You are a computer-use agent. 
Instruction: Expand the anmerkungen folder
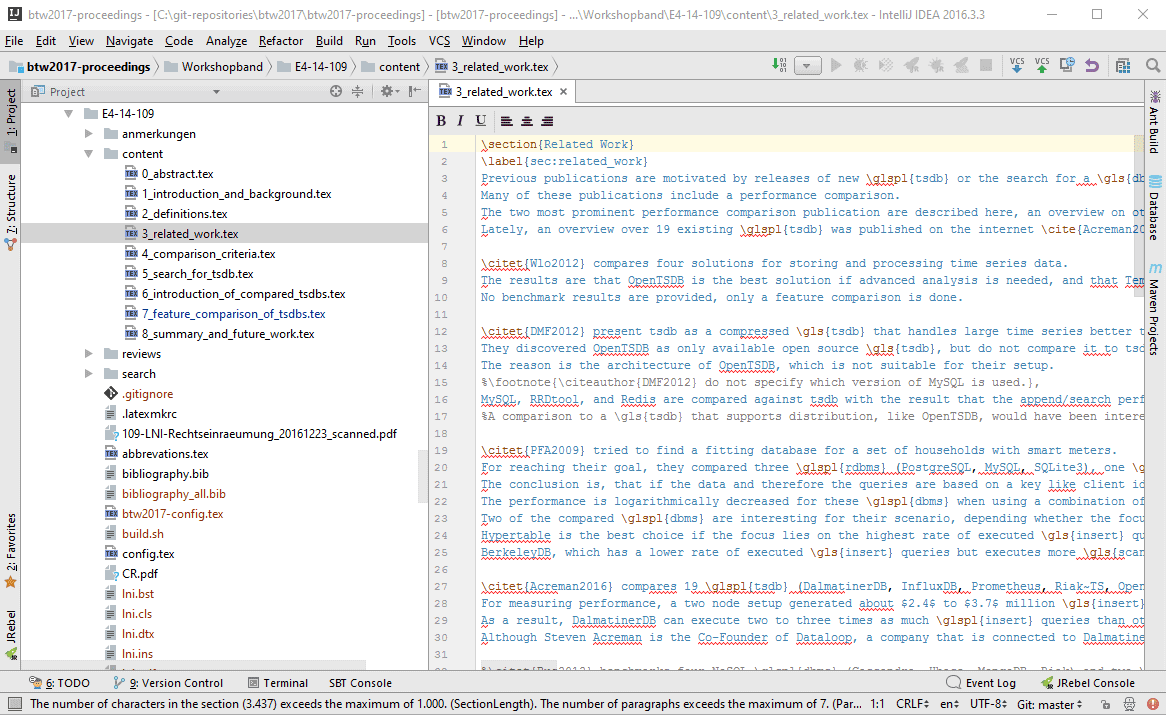point(88,134)
